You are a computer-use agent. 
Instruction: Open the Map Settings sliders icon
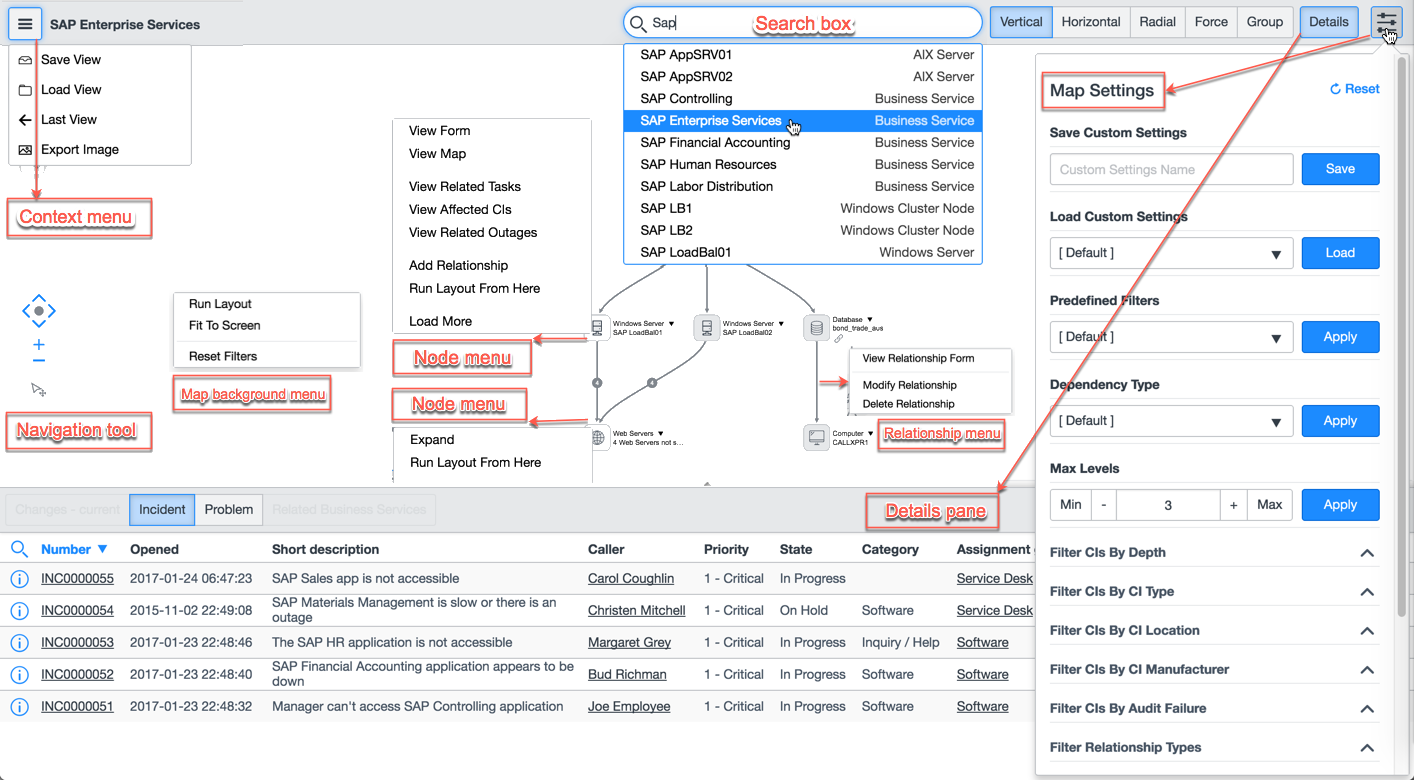[1386, 22]
